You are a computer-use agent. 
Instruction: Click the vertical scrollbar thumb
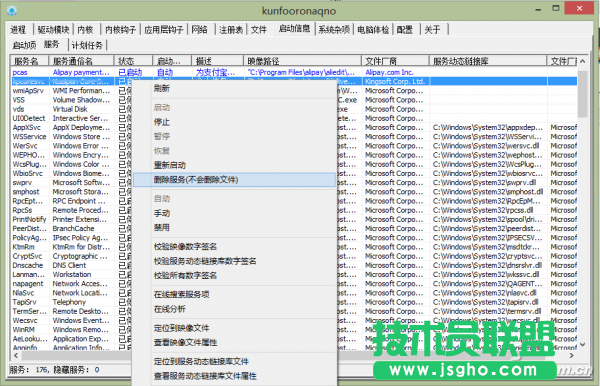[x=582, y=94]
